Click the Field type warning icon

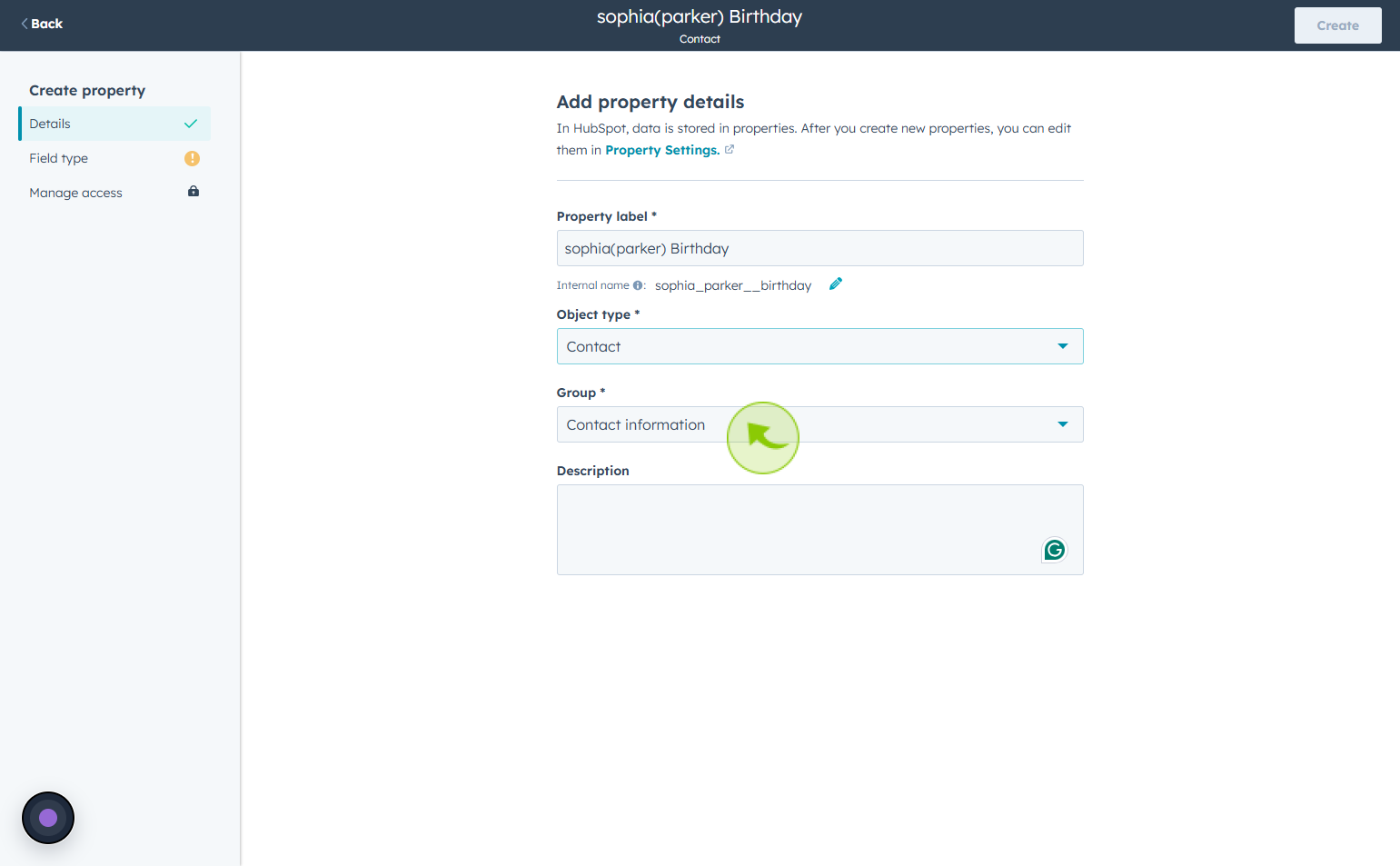192,158
